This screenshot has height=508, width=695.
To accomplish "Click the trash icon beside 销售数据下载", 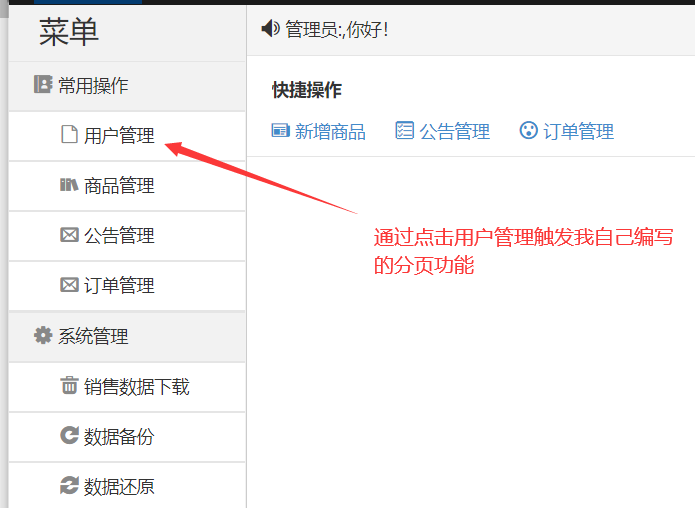I will pos(69,385).
